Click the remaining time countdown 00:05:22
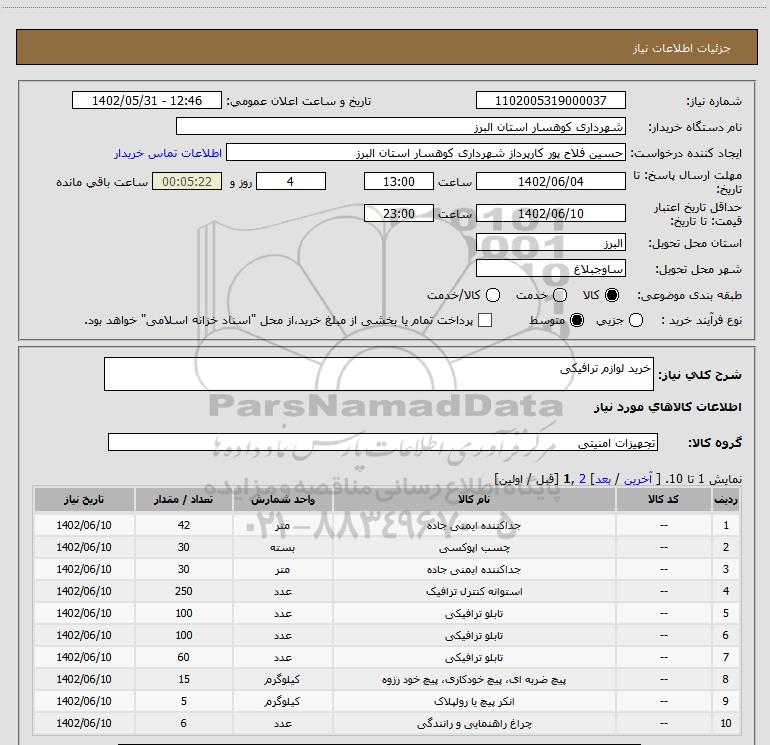Image resolution: width=770 pixels, height=745 pixels. 187,181
